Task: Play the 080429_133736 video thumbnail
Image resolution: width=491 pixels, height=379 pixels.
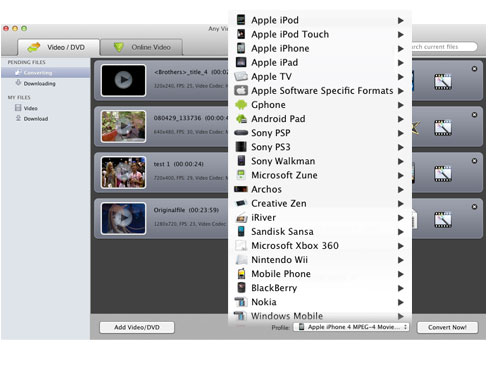Action: click(123, 126)
